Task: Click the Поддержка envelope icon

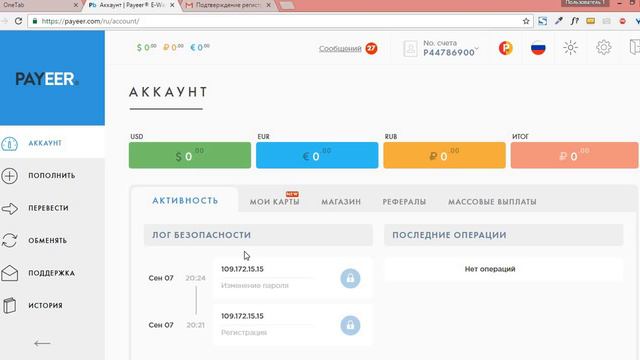Action: (x=9, y=273)
